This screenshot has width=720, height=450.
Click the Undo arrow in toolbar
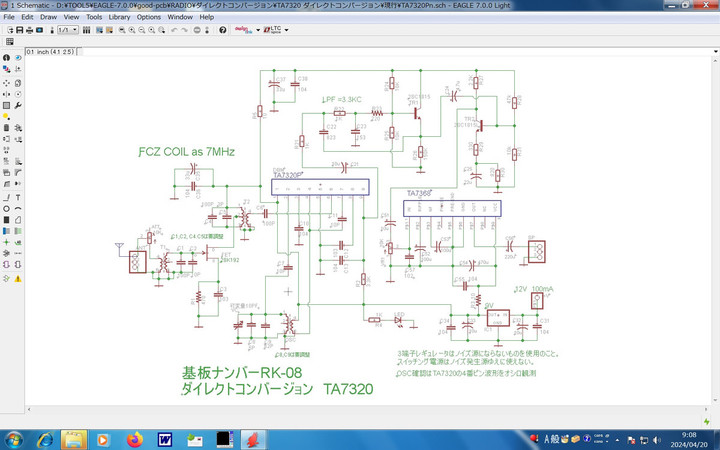(x=174, y=30)
